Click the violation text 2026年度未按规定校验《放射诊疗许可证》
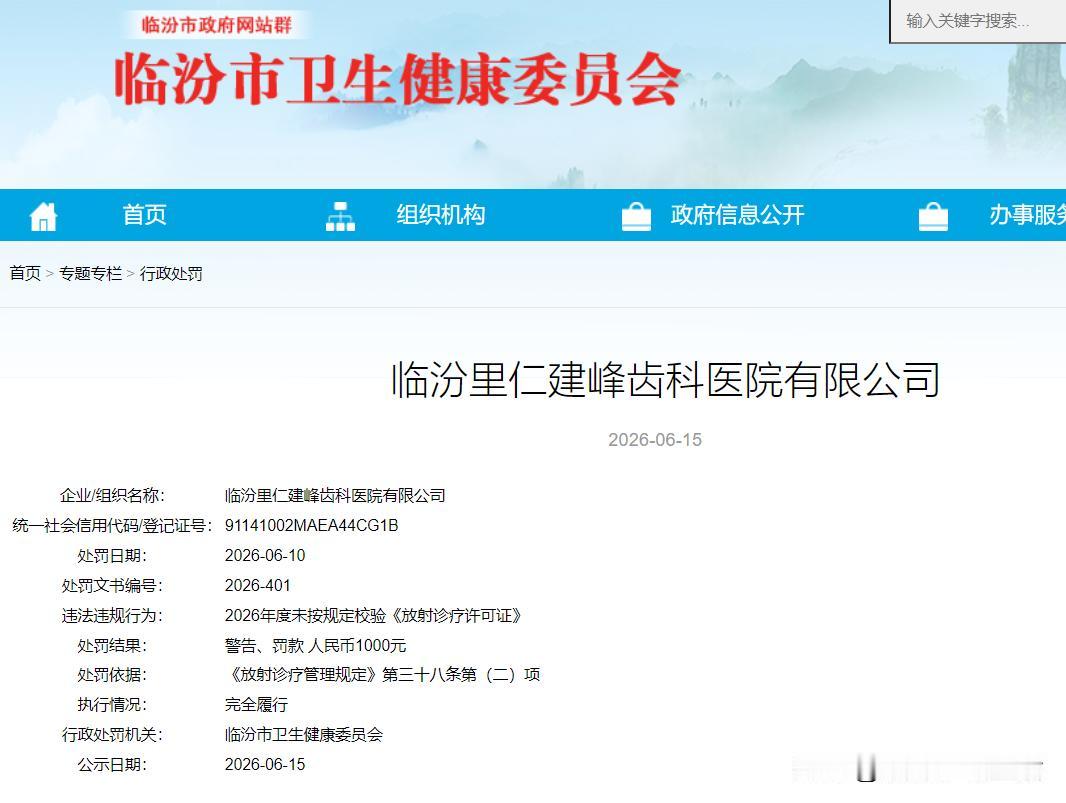Screen dimensions: 1066x803 [x=374, y=615]
